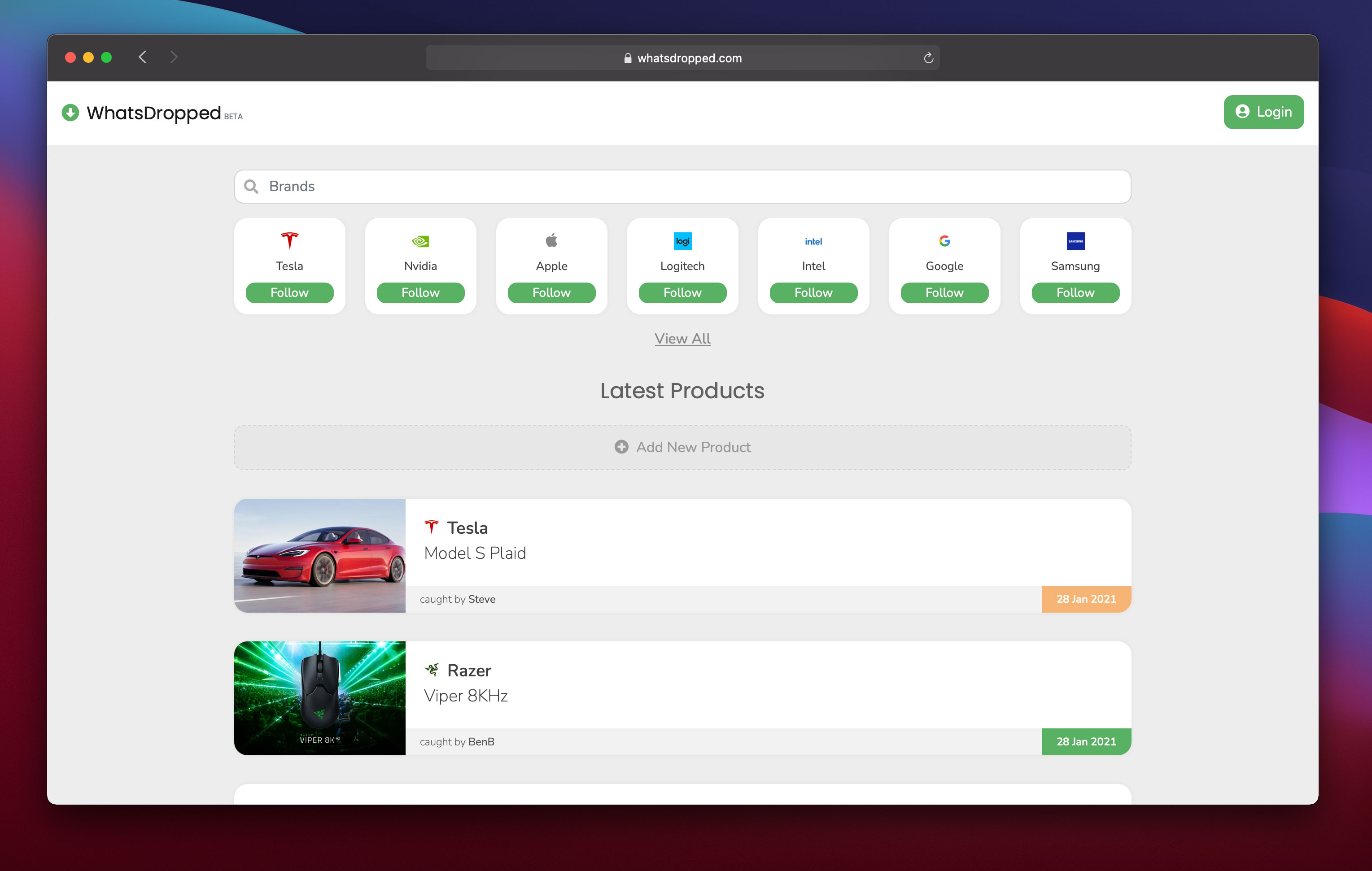The height and width of the screenshot is (871, 1372).
Task: Click the Tesla logo in brand card
Action: [x=289, y=241]
